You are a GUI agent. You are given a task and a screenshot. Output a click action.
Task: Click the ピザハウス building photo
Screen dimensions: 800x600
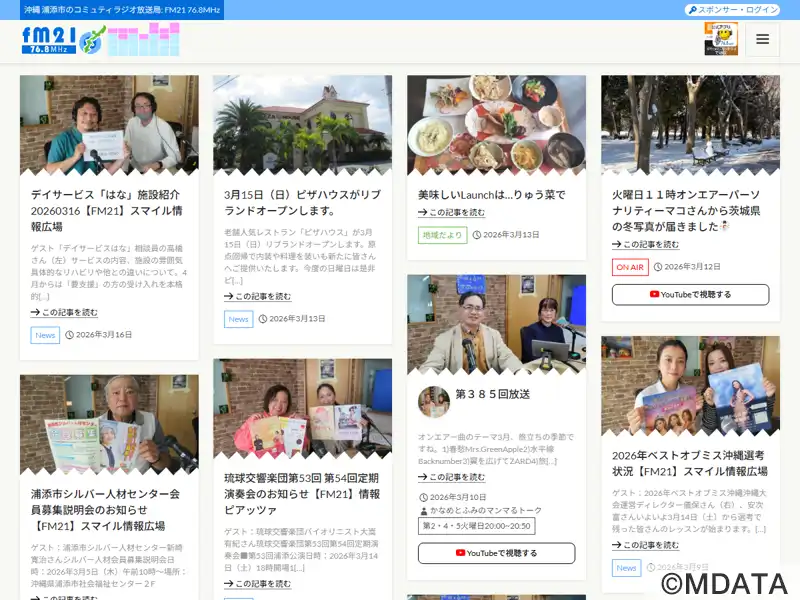coord(303,125)
